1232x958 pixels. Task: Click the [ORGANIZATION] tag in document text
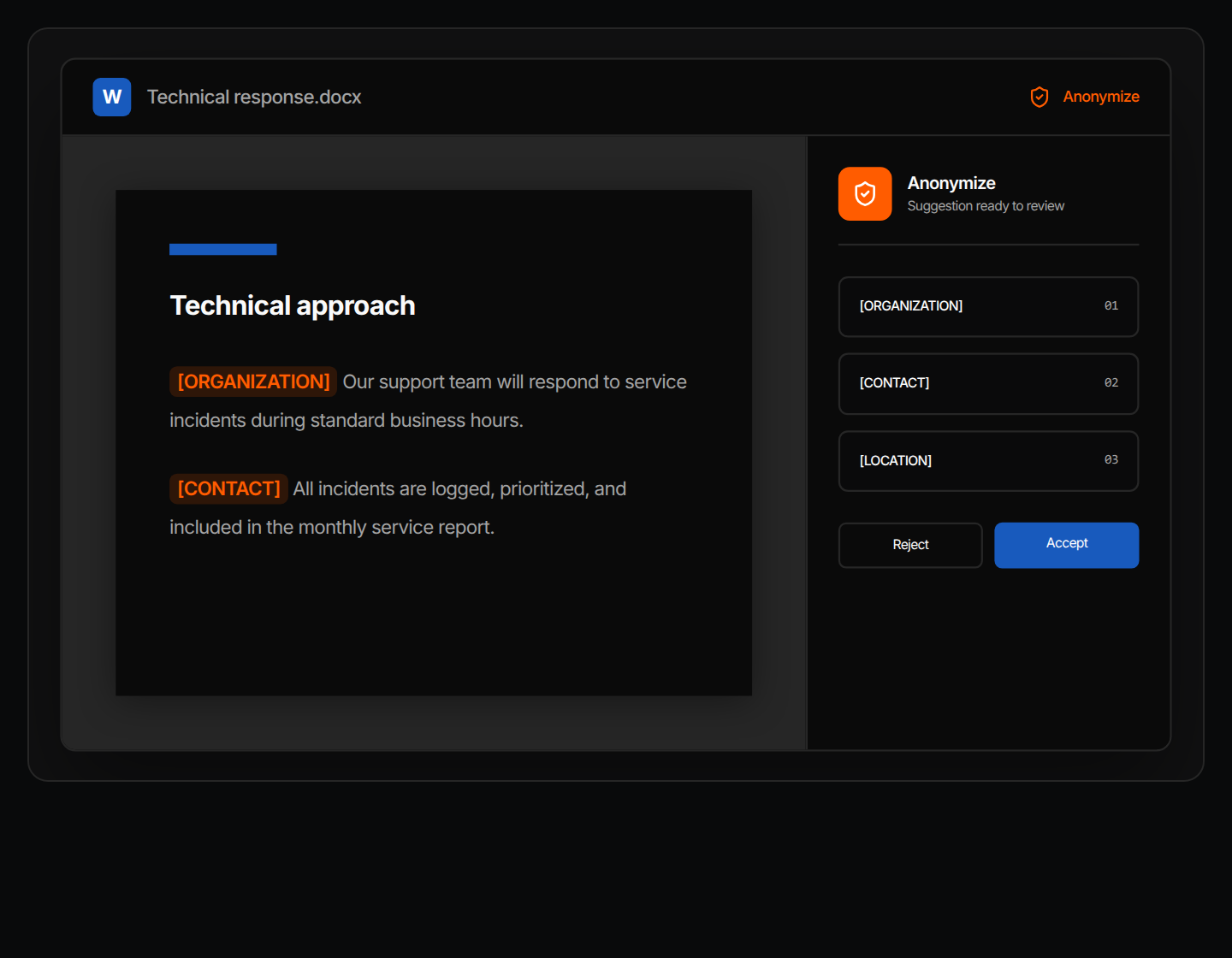[x=253, y=381]
